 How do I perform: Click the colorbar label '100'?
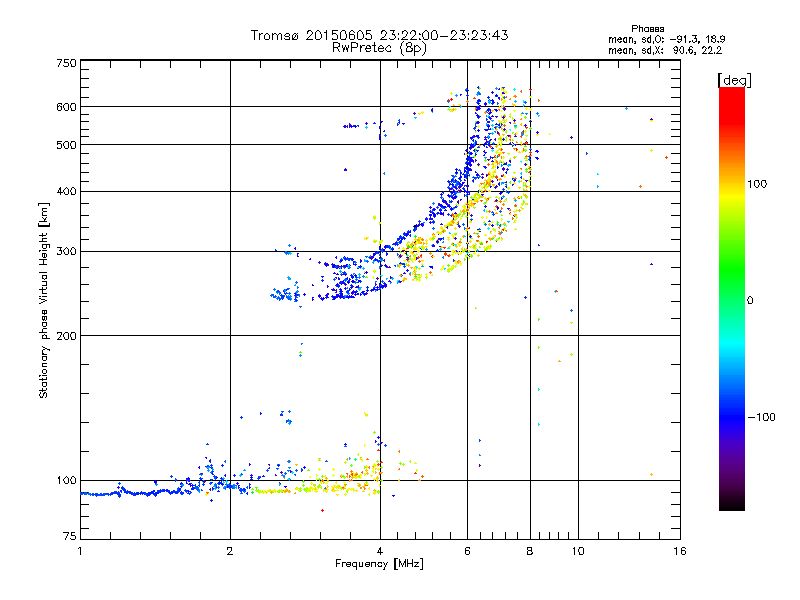click(757, 184)
